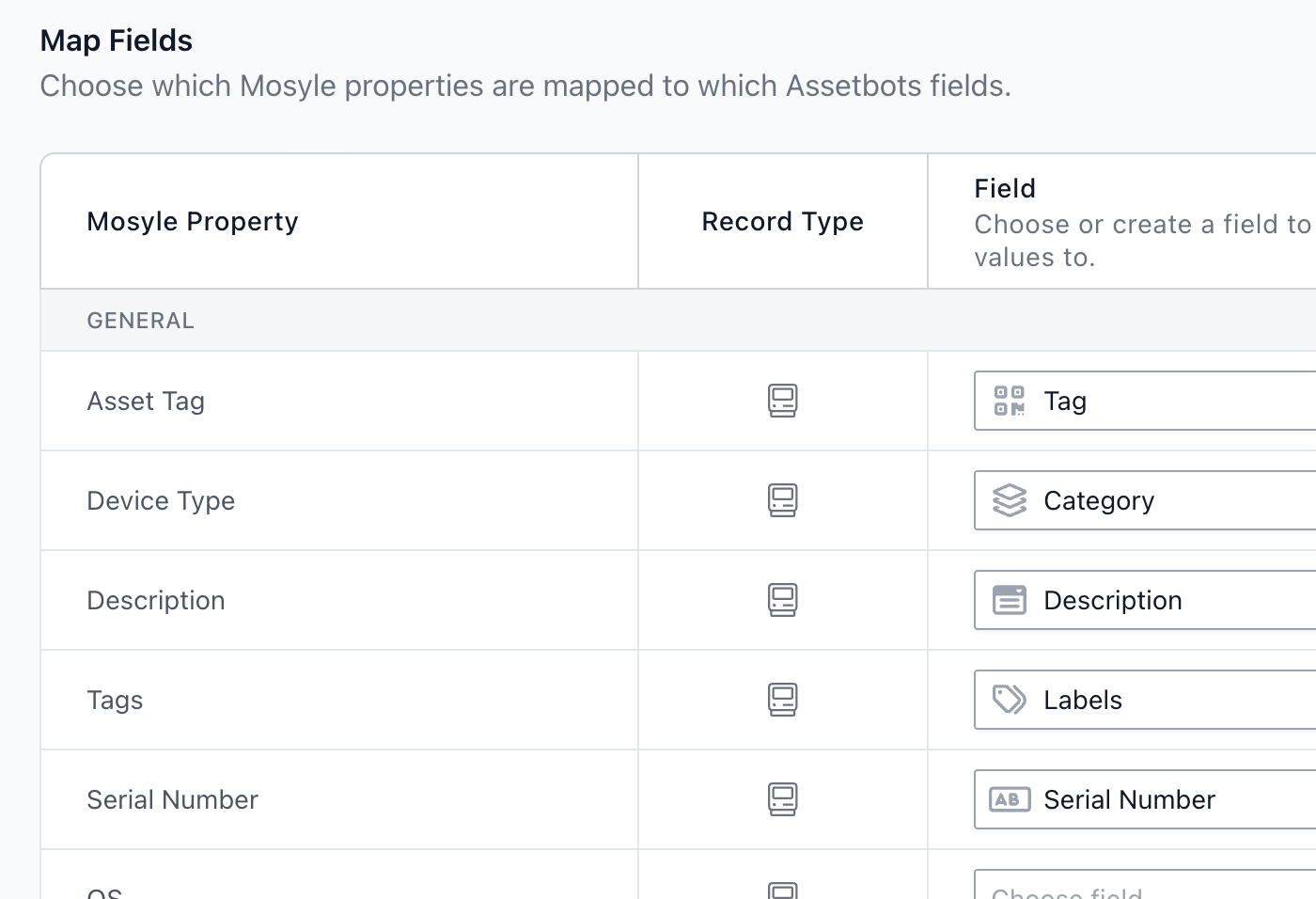Click the label tag icon beside Labels field
1316x899 pixels.
click(1008, 700)
